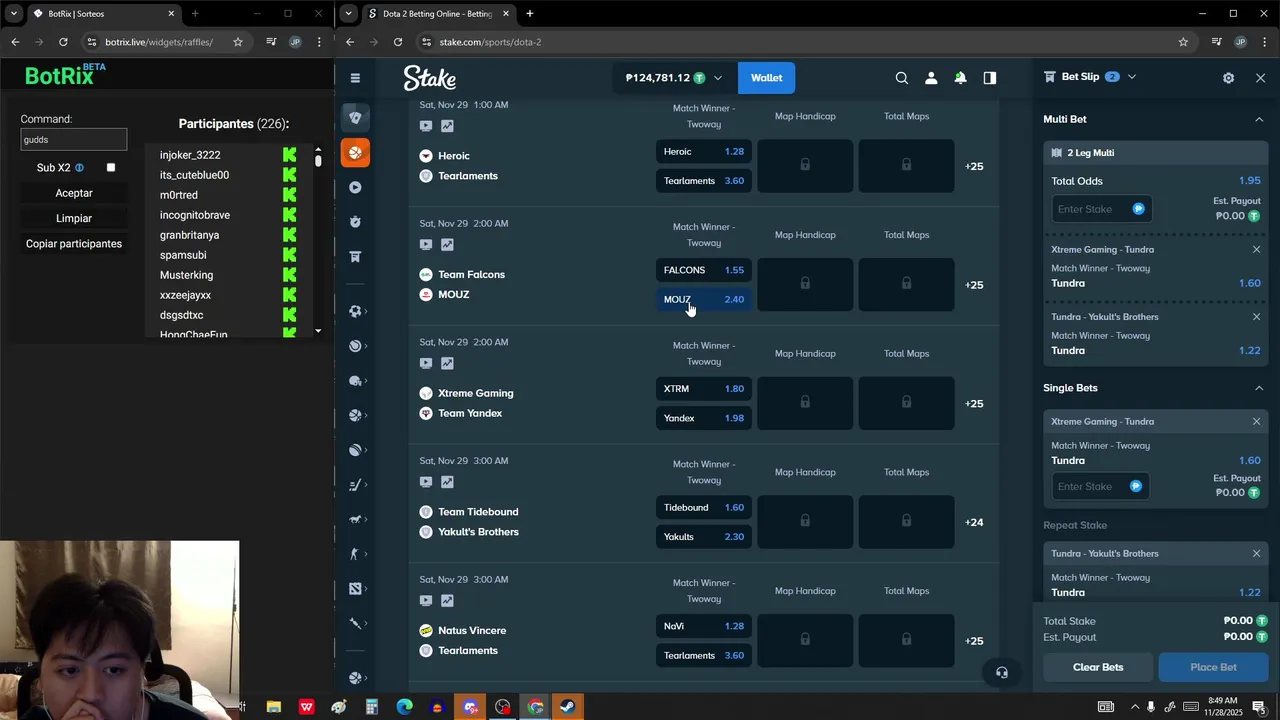
Task: Open the user profile icon
Action: 931,78
